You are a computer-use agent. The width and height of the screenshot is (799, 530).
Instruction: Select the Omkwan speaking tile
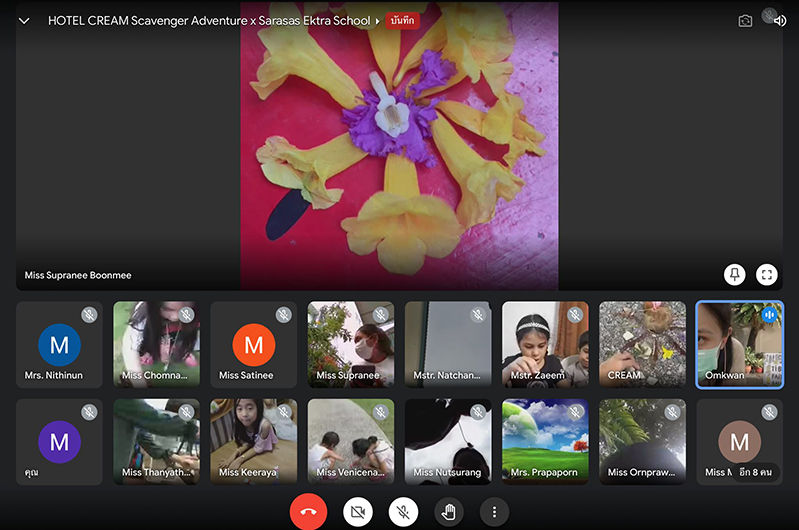739,344
